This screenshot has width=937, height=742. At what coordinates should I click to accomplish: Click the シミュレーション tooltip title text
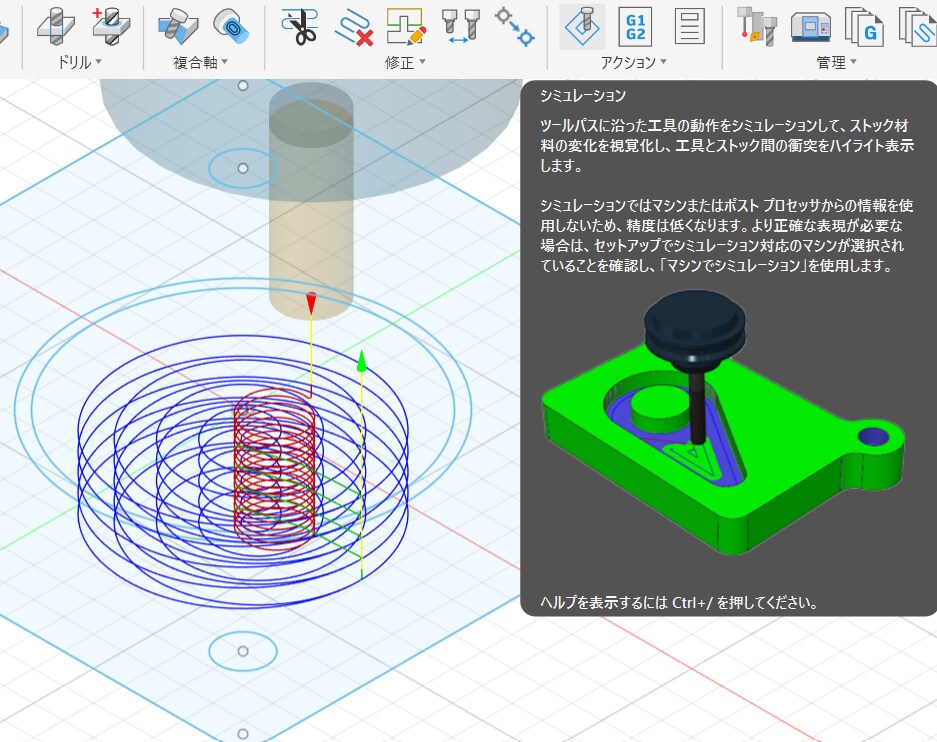click(x=583, y=96)
